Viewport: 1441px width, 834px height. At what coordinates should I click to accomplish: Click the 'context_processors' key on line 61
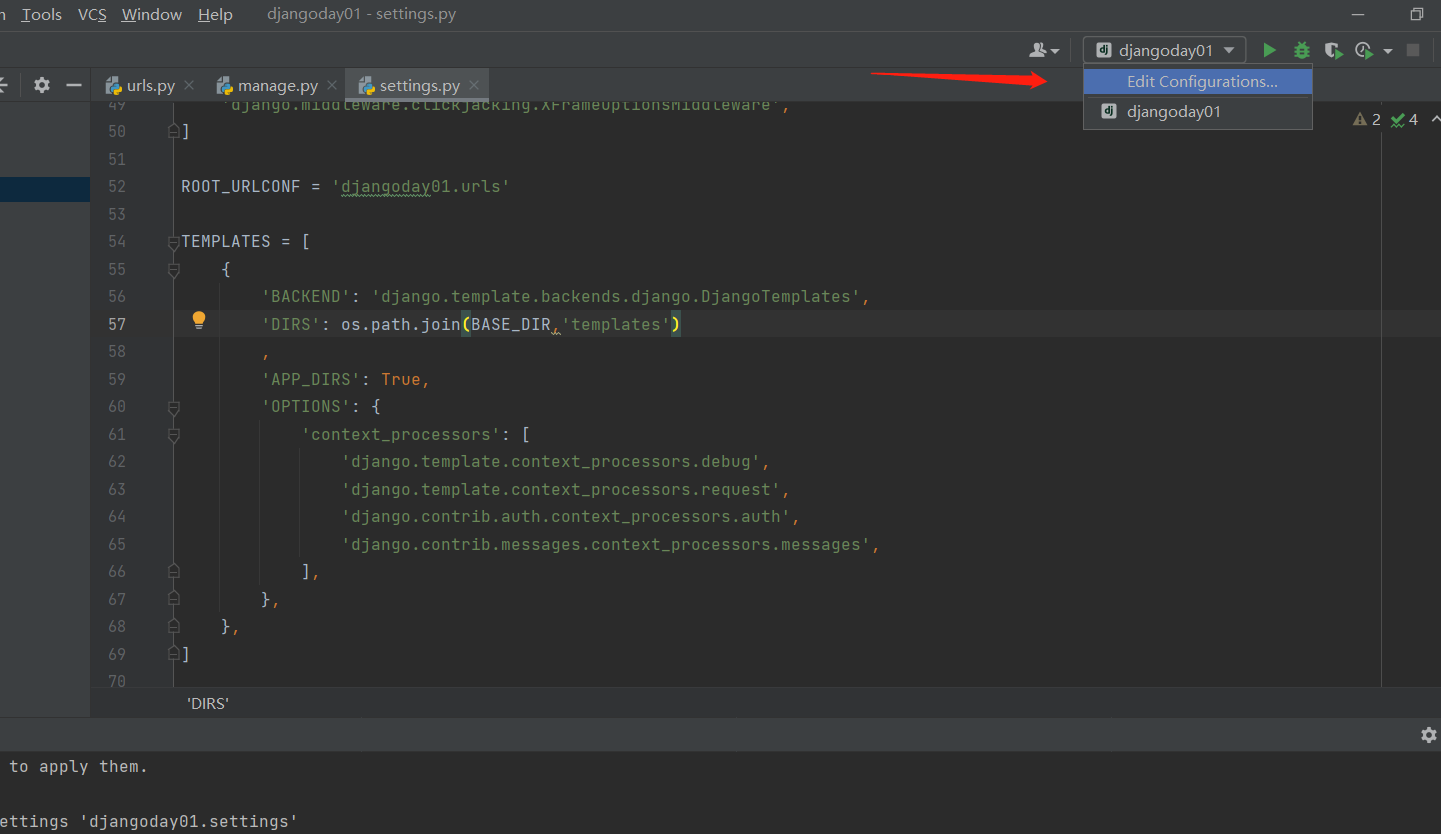[x=401, y=435]
